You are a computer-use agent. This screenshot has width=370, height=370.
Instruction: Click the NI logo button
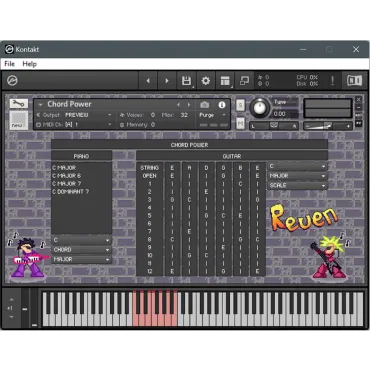coord(354,80)
